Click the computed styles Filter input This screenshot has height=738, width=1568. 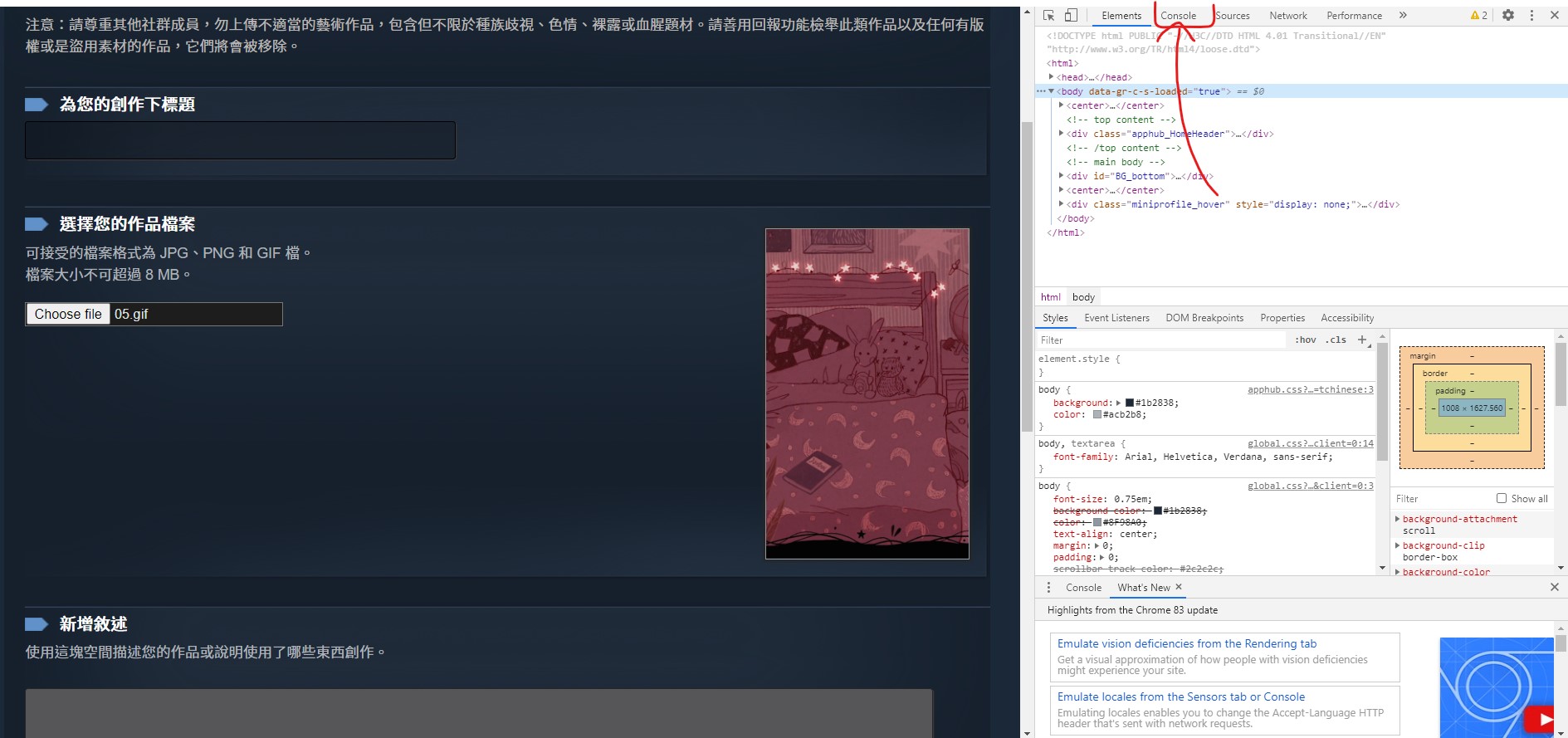click(1443, 499)
